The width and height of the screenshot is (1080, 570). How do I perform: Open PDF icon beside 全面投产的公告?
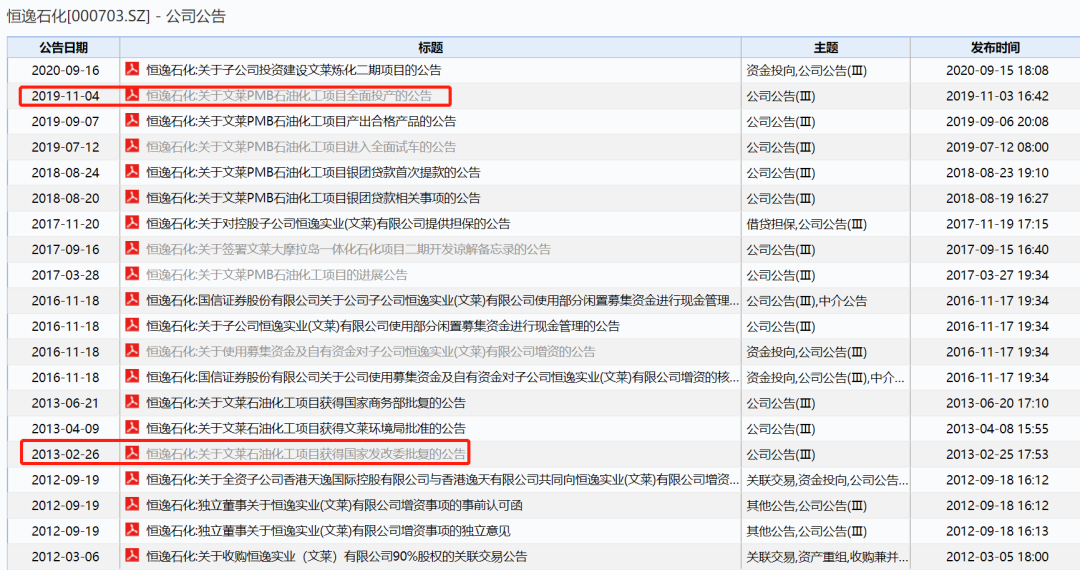[132, 95]
